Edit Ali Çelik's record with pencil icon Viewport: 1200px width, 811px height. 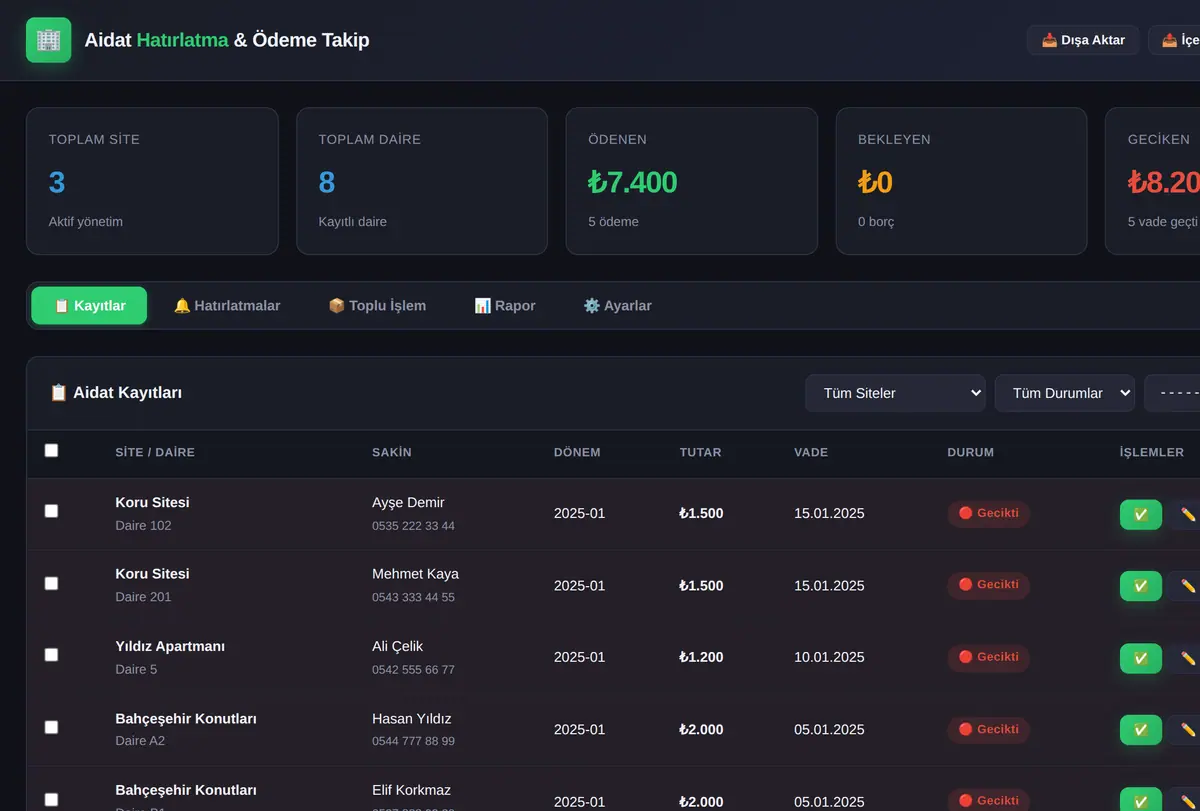pyautogui.click(x=1186, y=658)
